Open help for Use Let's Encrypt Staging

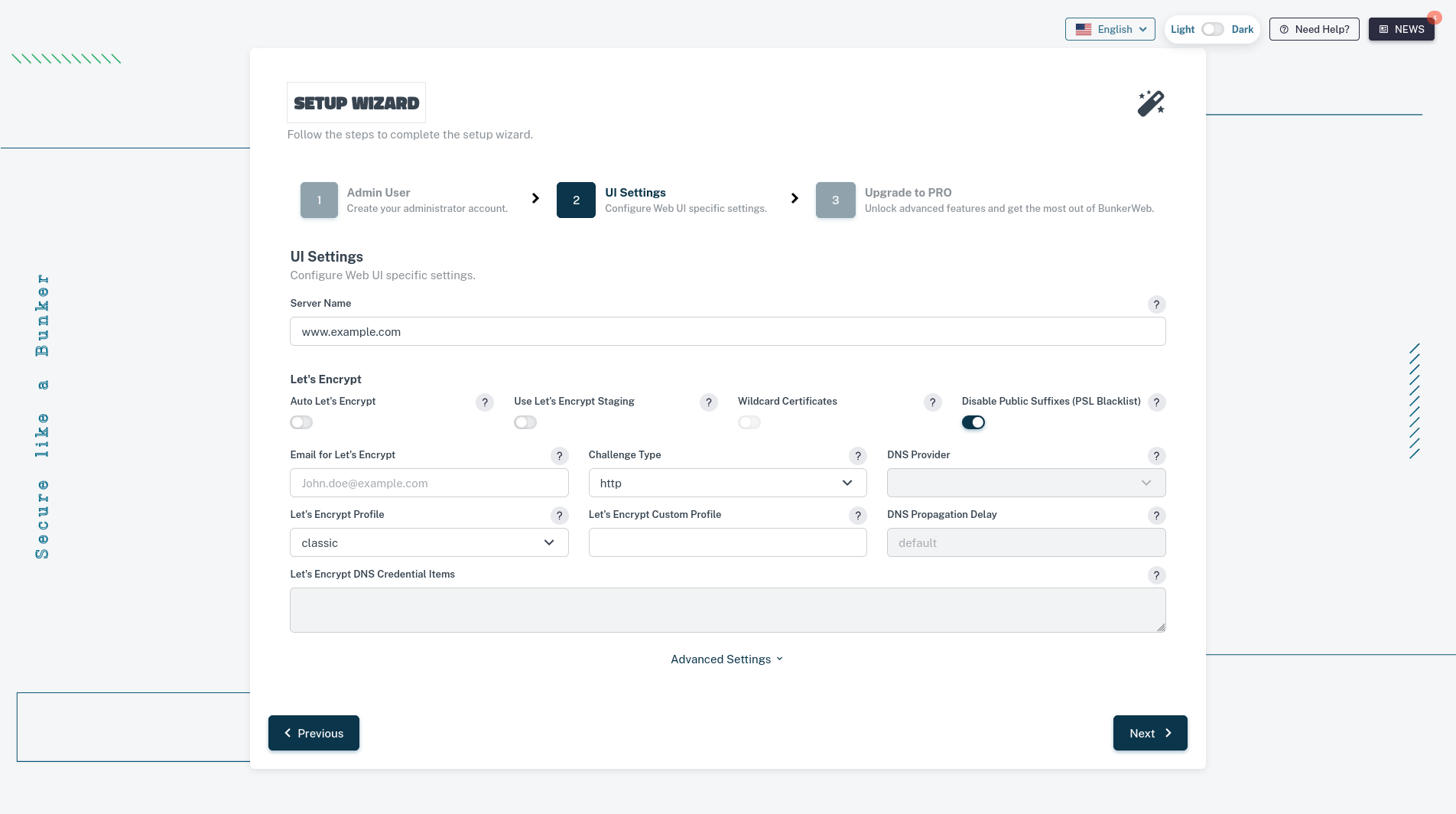click(x=708, y=402)
